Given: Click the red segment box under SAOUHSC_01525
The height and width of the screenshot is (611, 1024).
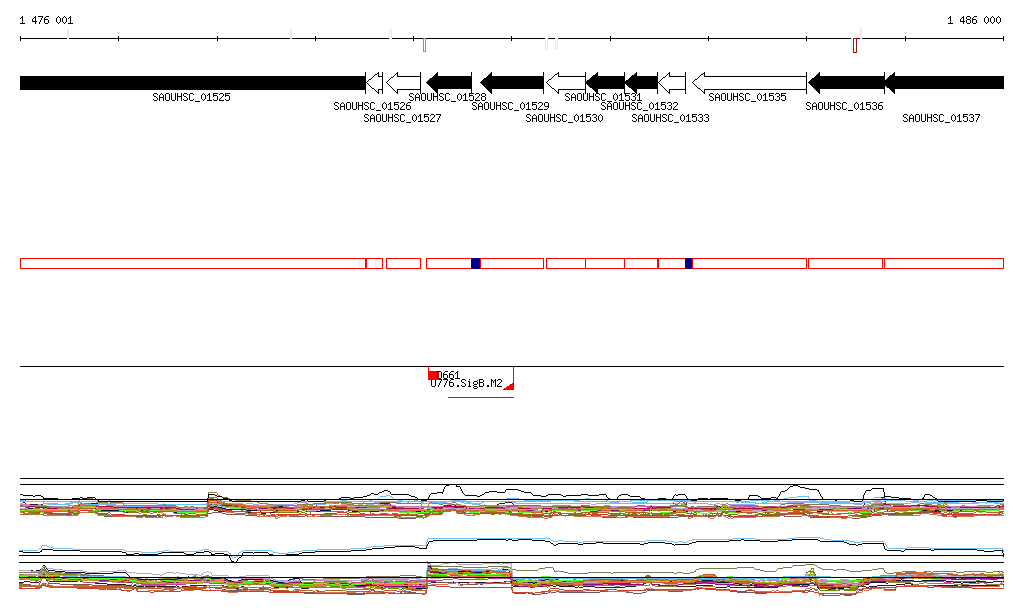Looking at the screenshot, I should pyautogui.click(x=193, y=264).
